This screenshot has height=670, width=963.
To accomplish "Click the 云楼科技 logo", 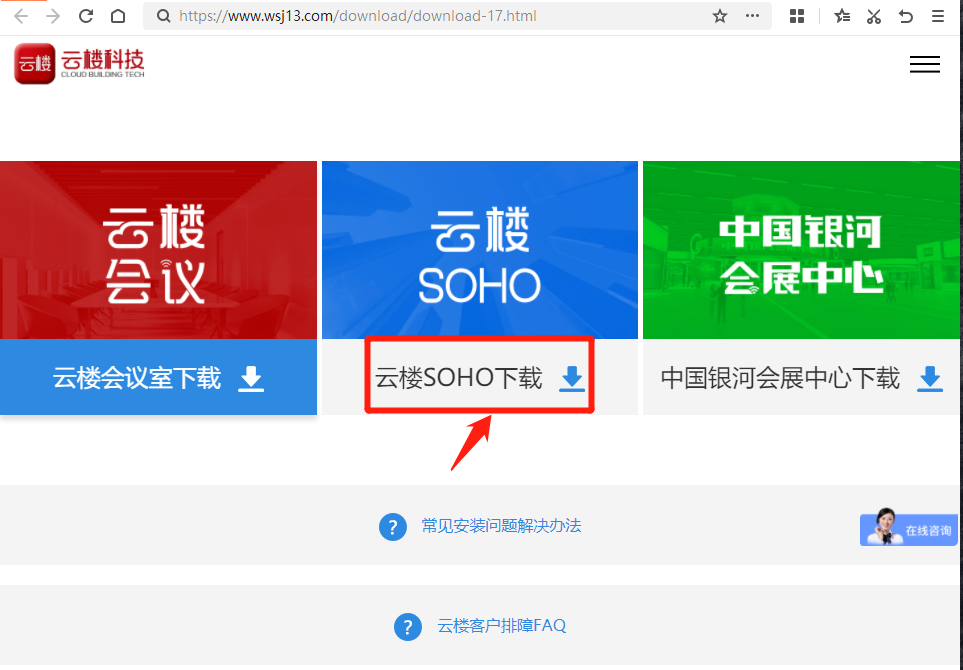I will (79, 63).
